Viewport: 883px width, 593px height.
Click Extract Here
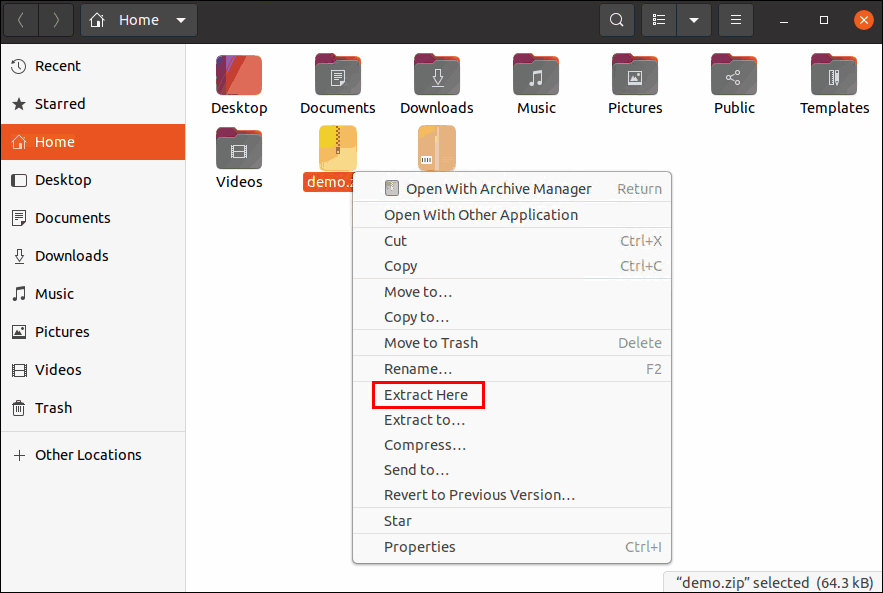click(x=512, y=395)
